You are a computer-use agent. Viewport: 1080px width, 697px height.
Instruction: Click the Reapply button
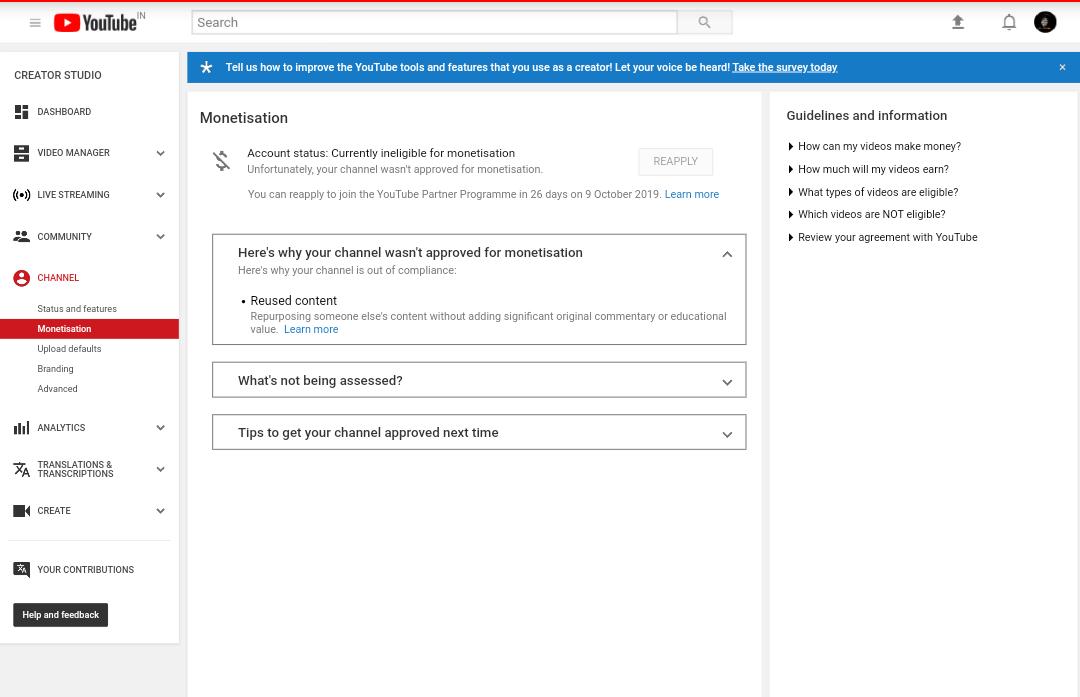click(x=675, y=161)
